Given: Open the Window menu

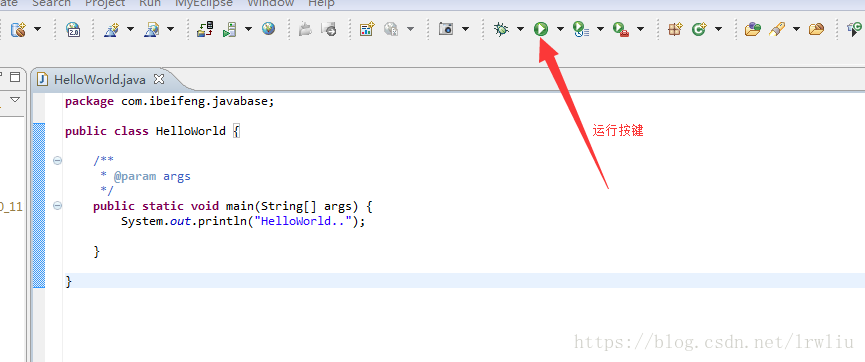Looking at the screenshot, I should [270, 3].
